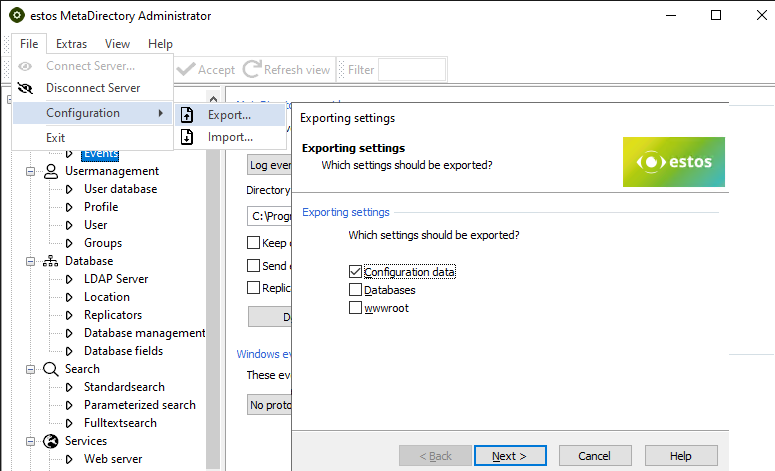Cancel the Exporting settings dialog
775x471 pixels.
point(594,456)
